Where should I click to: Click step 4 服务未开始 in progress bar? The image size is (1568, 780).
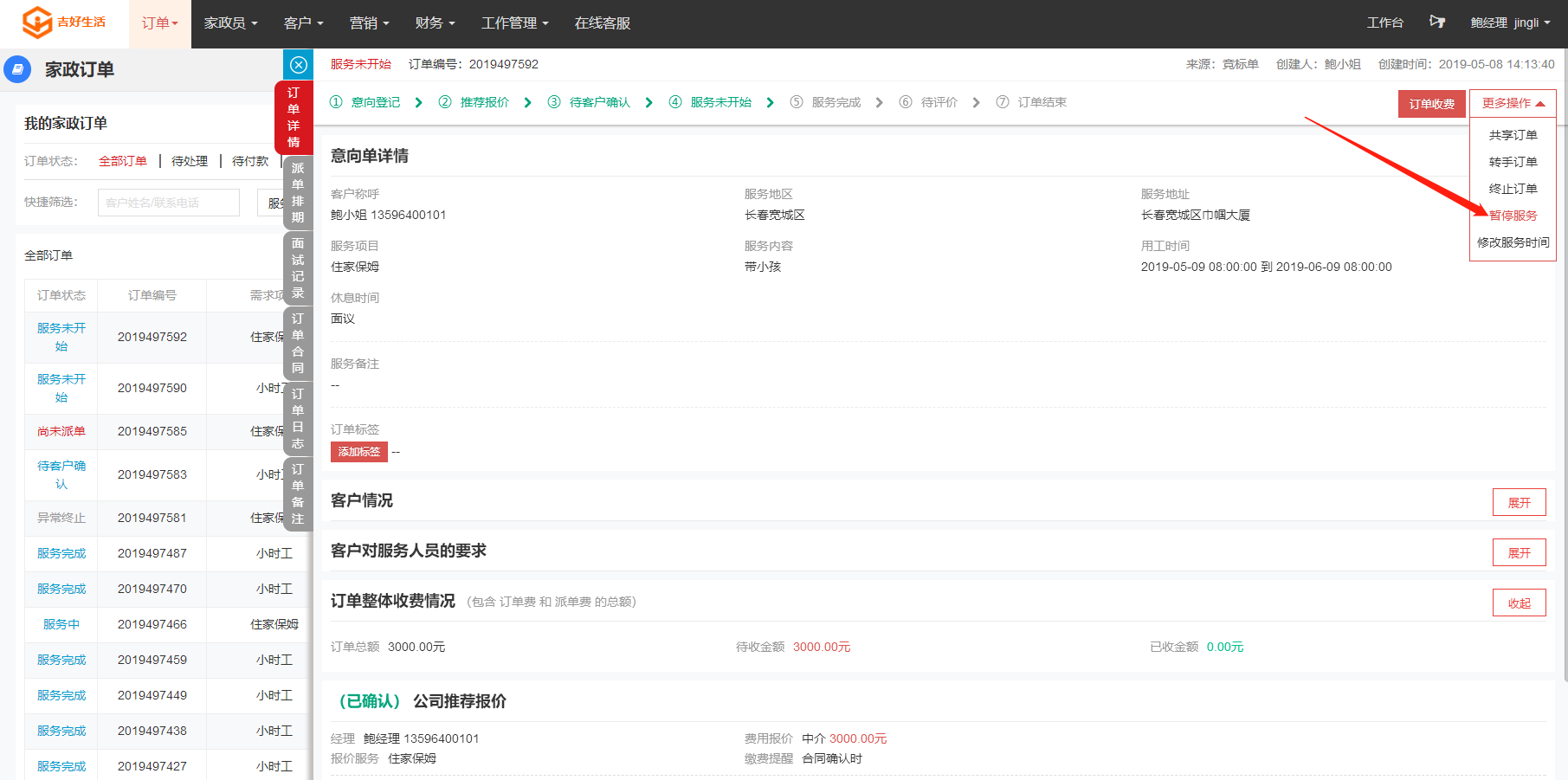tap(710, 102)
